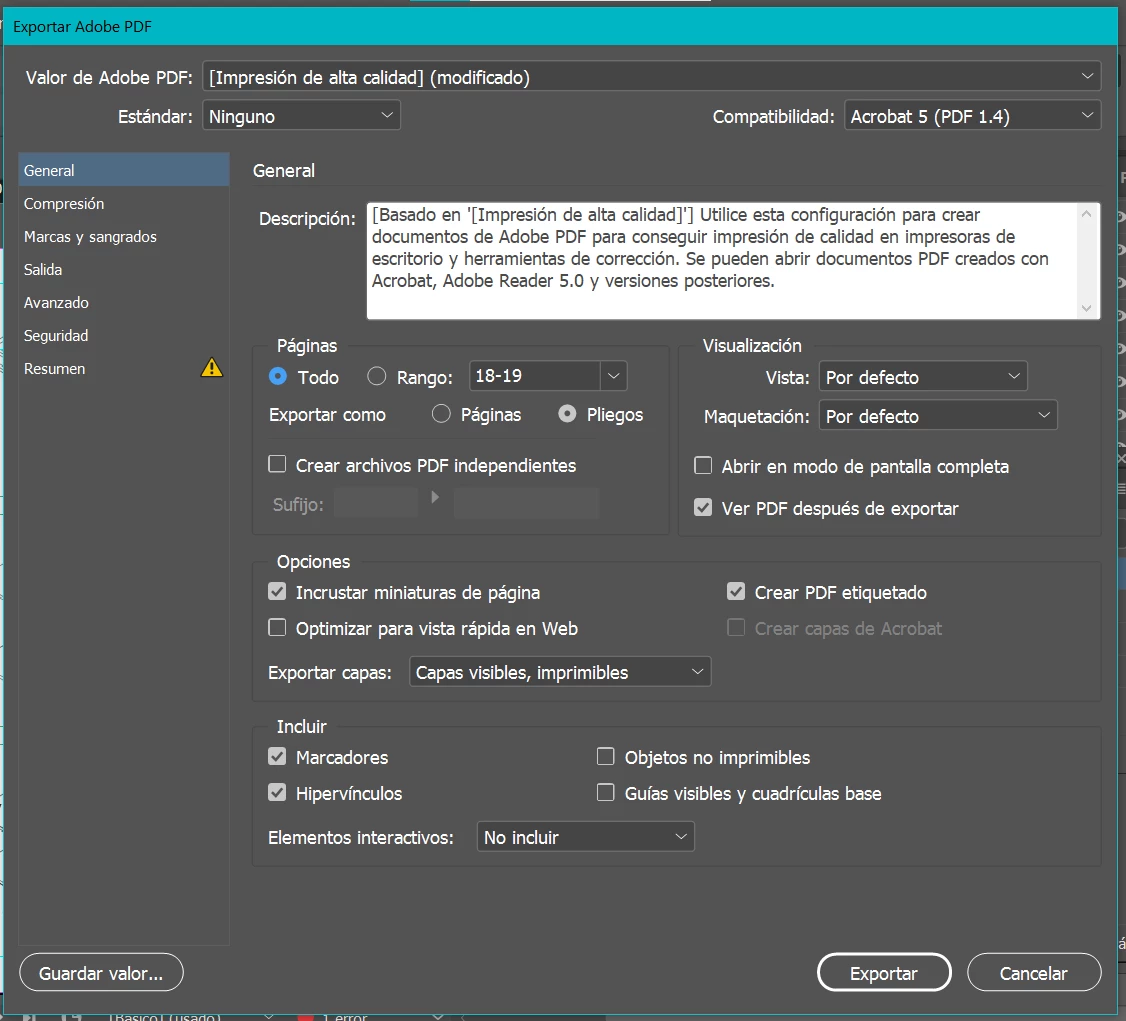This screenshot has height=1021, width=1126.
Task: Select the General category in sidebar
Action: pos(124,170)
